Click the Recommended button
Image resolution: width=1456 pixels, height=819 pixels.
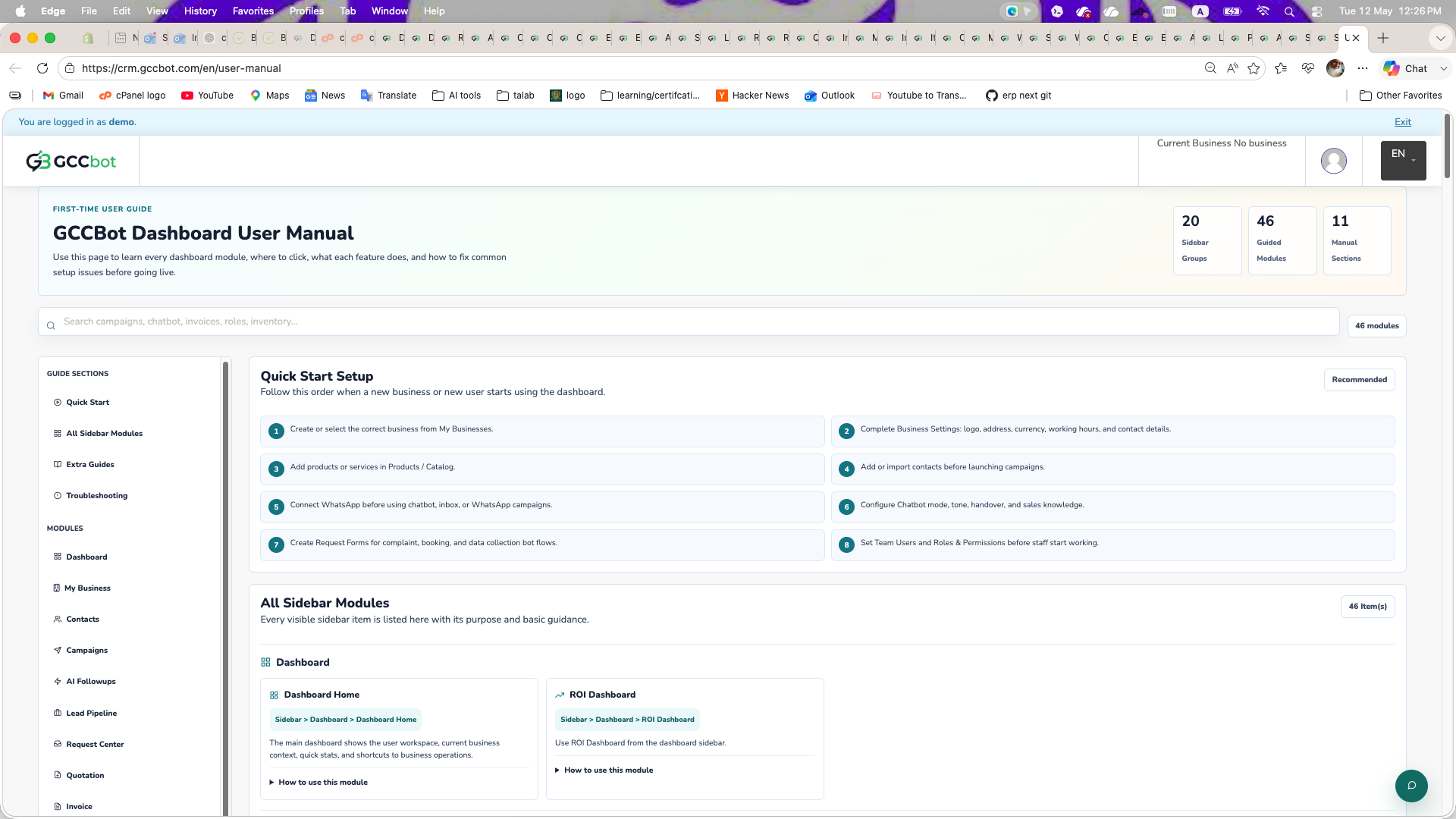pyautogui.click(x=1359, y=380)
